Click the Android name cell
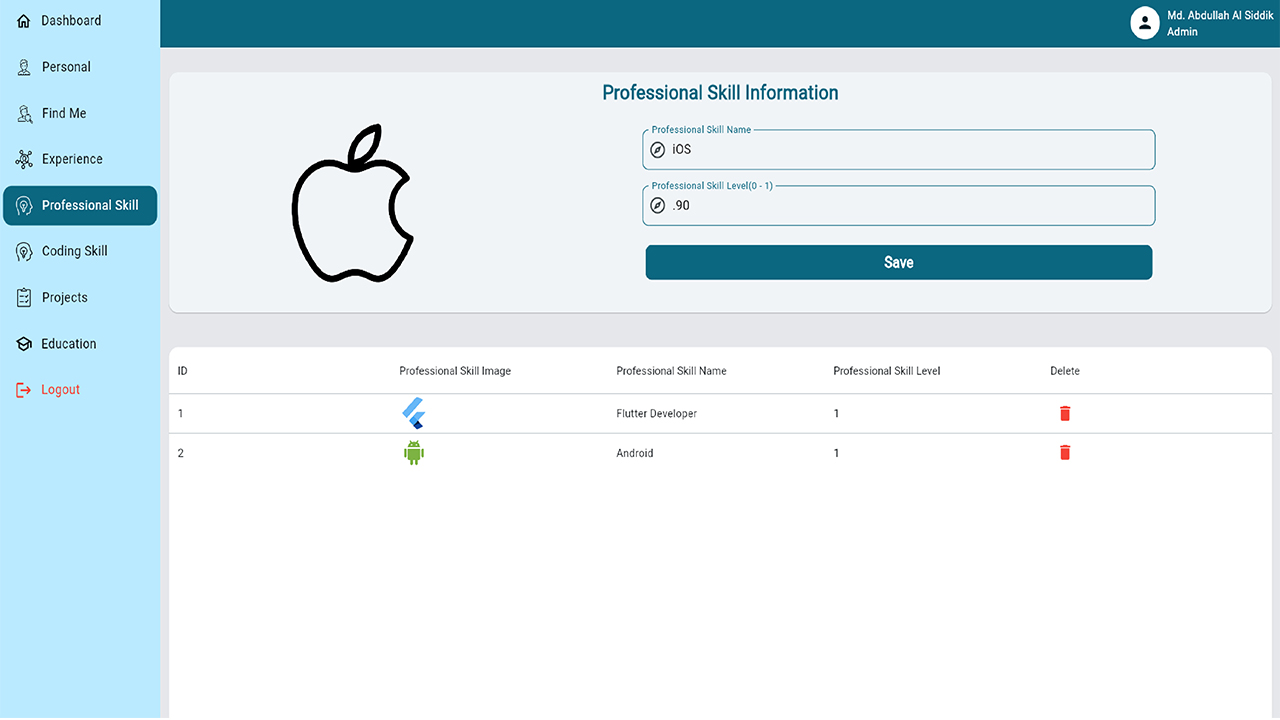This screenshot has height=720, width=1280. 635,453
